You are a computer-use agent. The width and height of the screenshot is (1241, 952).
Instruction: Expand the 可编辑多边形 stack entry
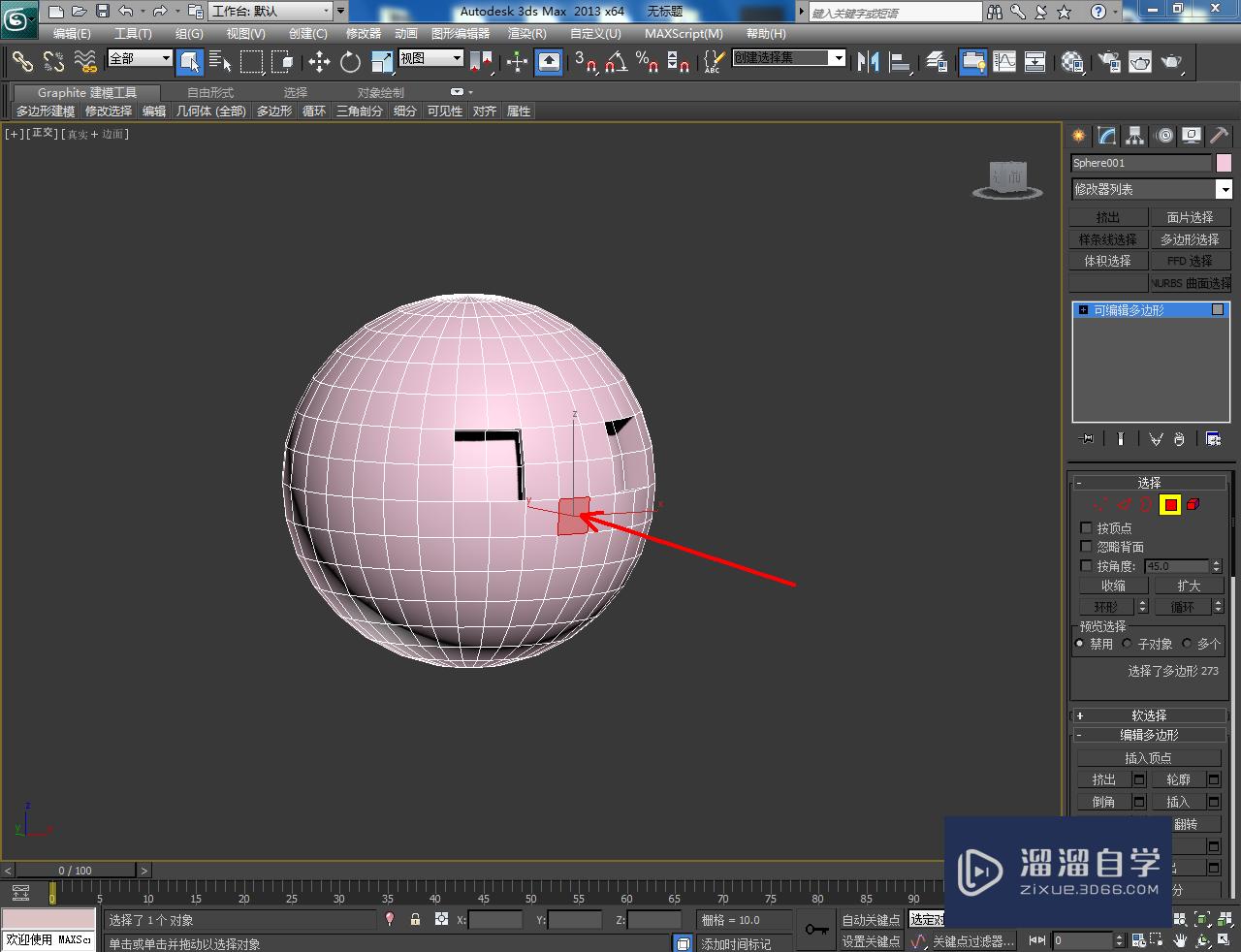point(1084,310)
